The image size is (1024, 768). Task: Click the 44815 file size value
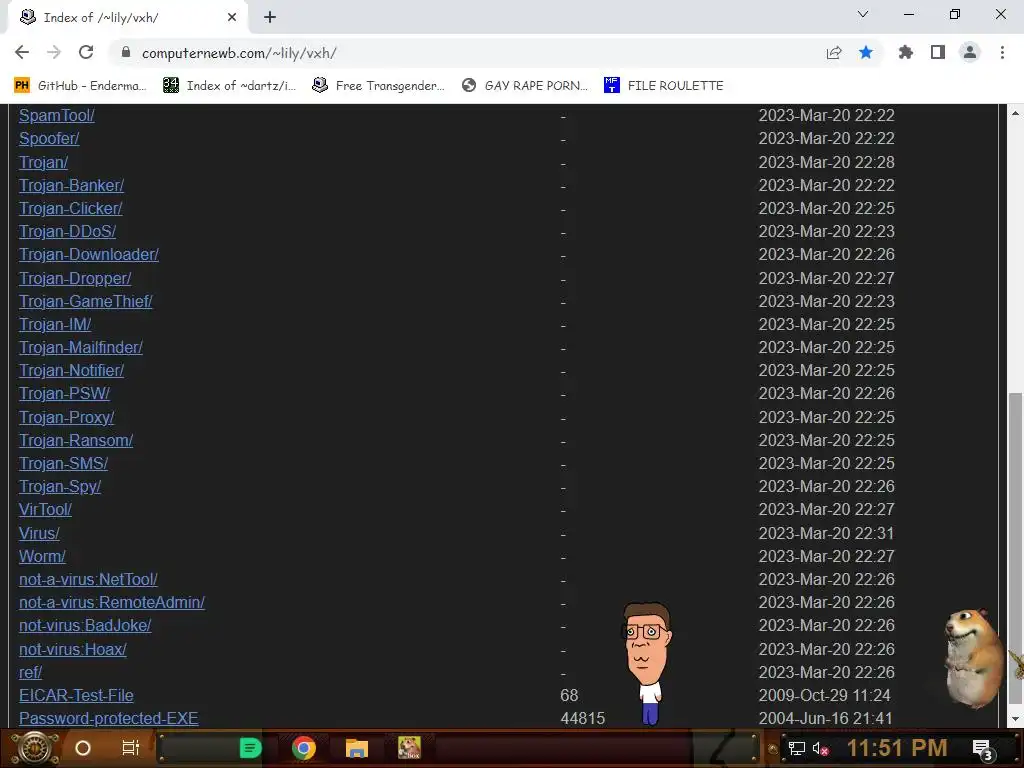(583, 718)
